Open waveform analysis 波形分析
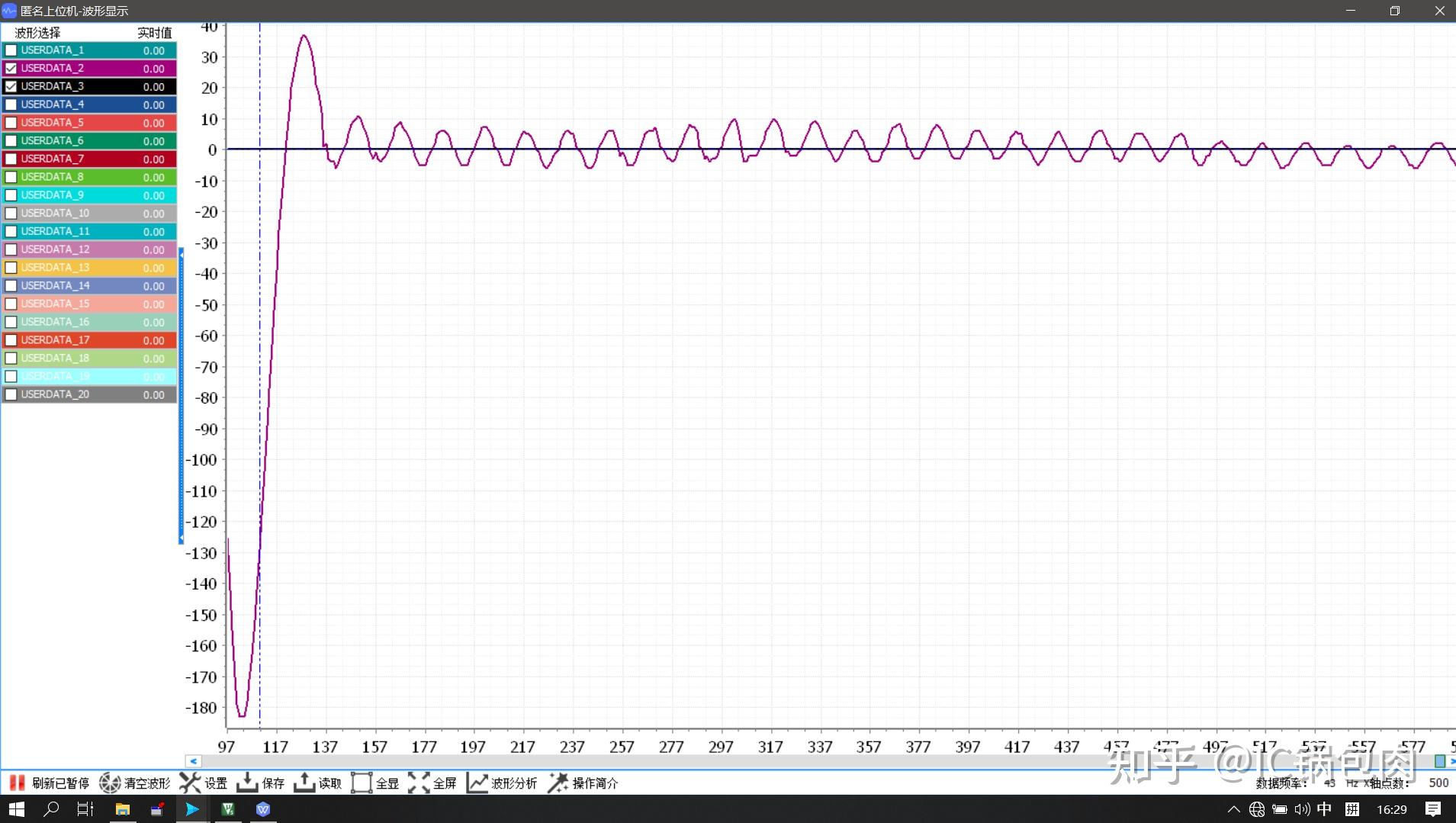The height and width of the screenshot is (823, 1456). tap(501, 783)
